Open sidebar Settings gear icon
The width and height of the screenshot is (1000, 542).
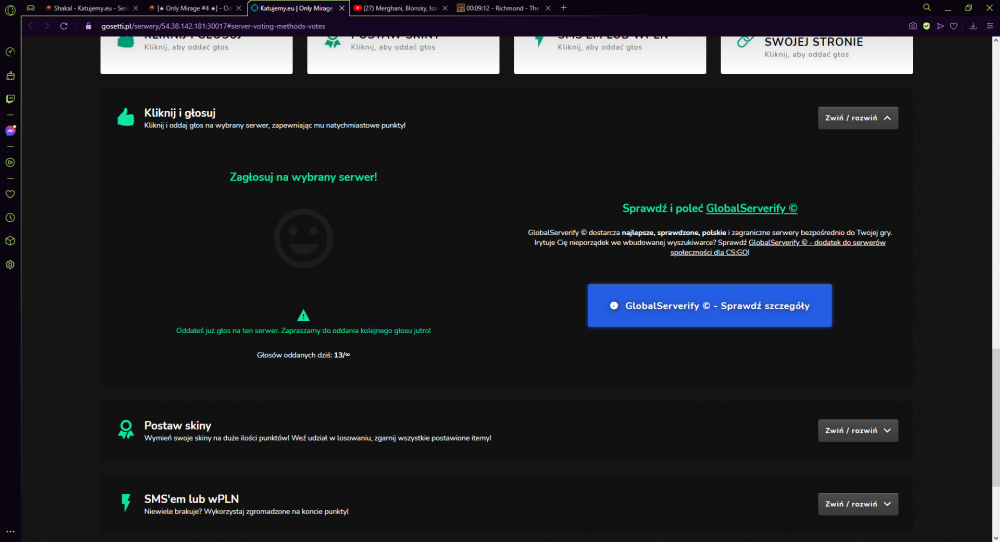(10, 265)
